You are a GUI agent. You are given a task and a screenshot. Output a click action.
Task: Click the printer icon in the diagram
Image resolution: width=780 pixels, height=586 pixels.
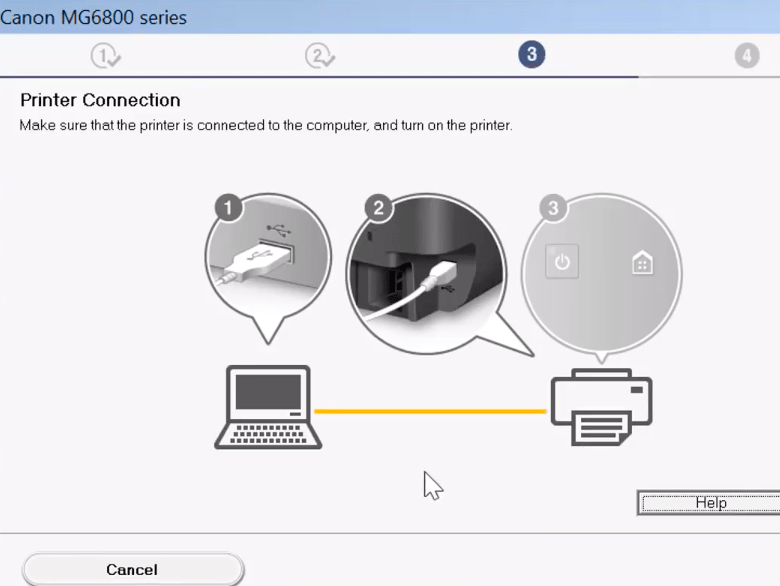tap(601, 406)
